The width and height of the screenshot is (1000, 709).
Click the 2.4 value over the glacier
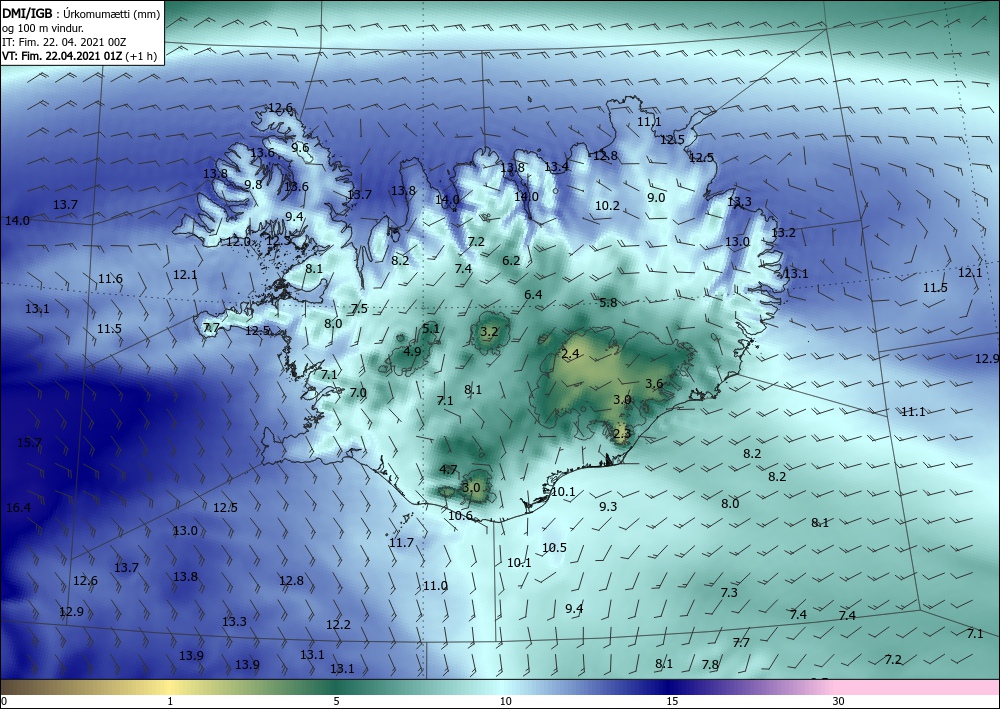[570, 354]
